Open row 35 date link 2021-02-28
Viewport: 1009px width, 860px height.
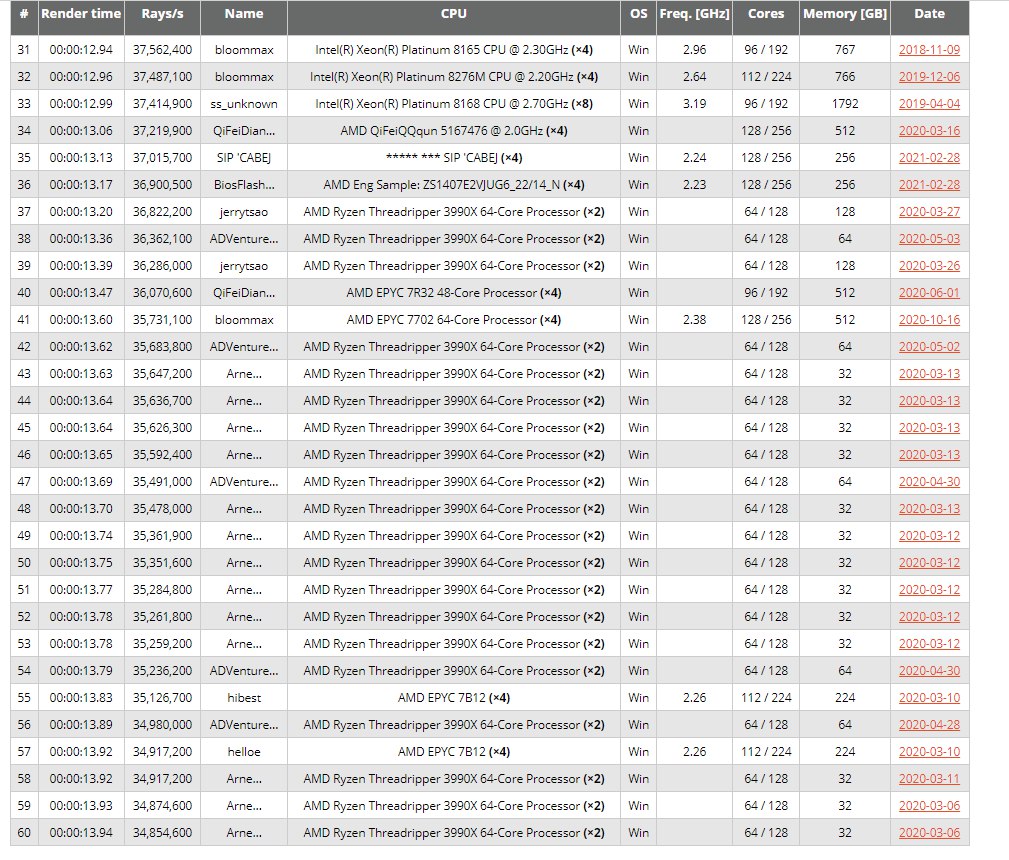click(929, 158)
